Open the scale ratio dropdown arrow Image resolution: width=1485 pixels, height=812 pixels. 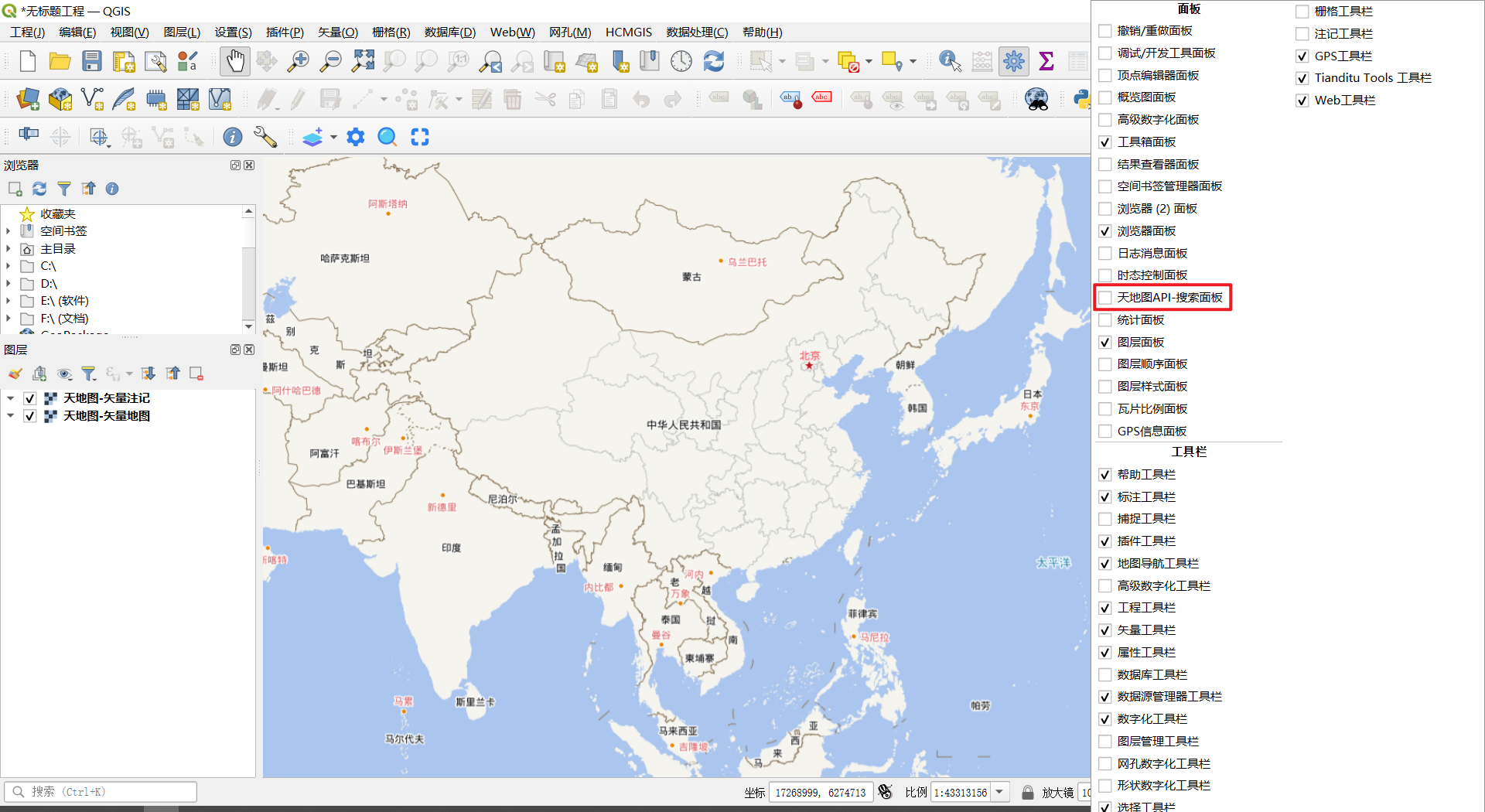[999, 792]
